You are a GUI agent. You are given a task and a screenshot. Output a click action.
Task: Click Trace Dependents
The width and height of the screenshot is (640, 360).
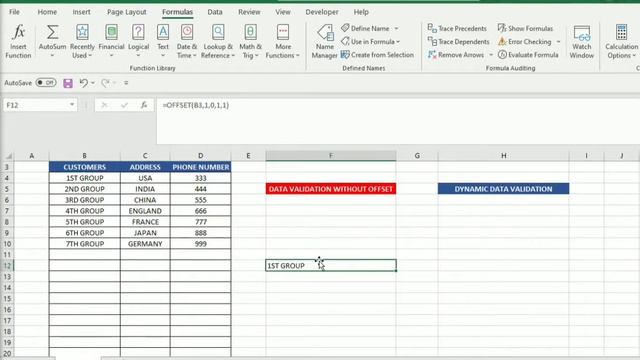tap(458, 42)
